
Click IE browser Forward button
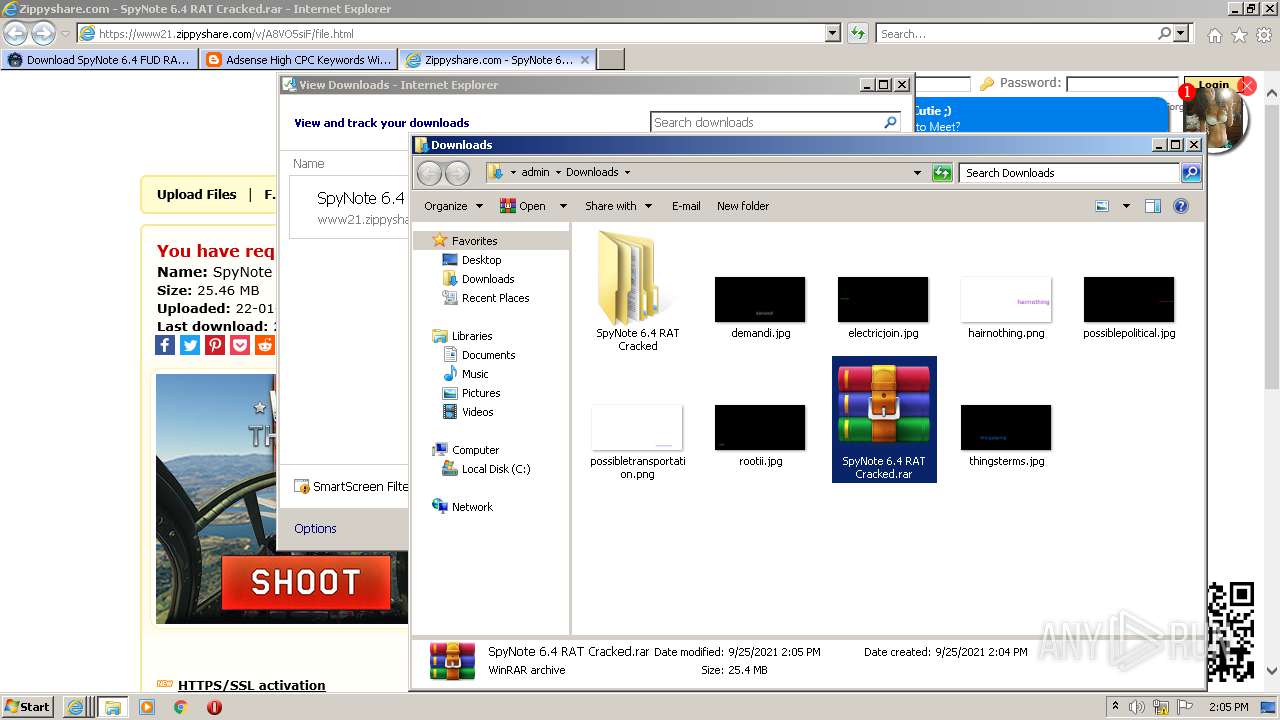(43, 33)
